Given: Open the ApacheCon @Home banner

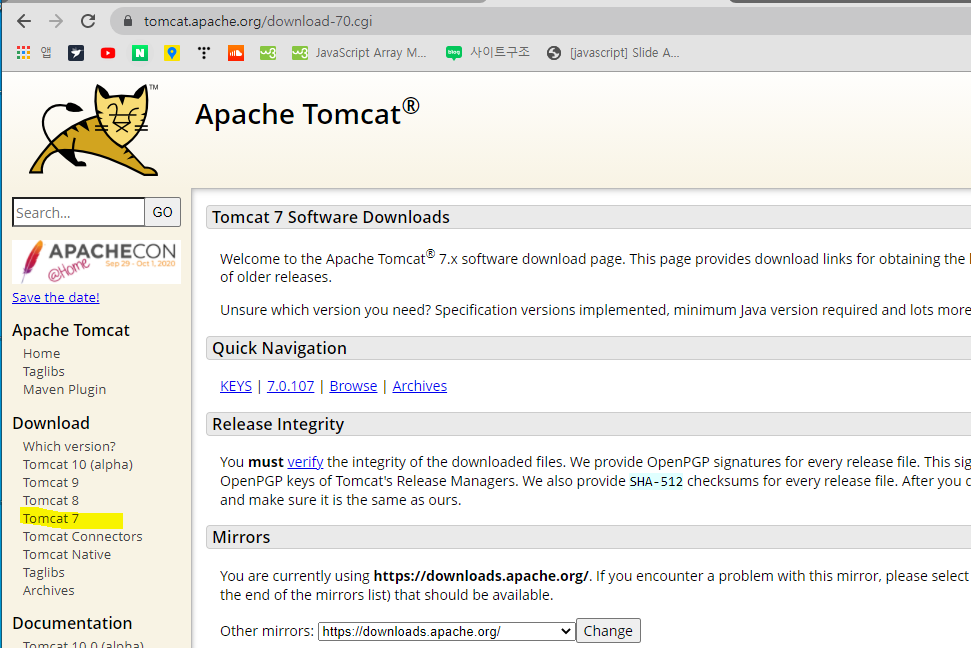Looking at the screenshot, I should [97, 261].
